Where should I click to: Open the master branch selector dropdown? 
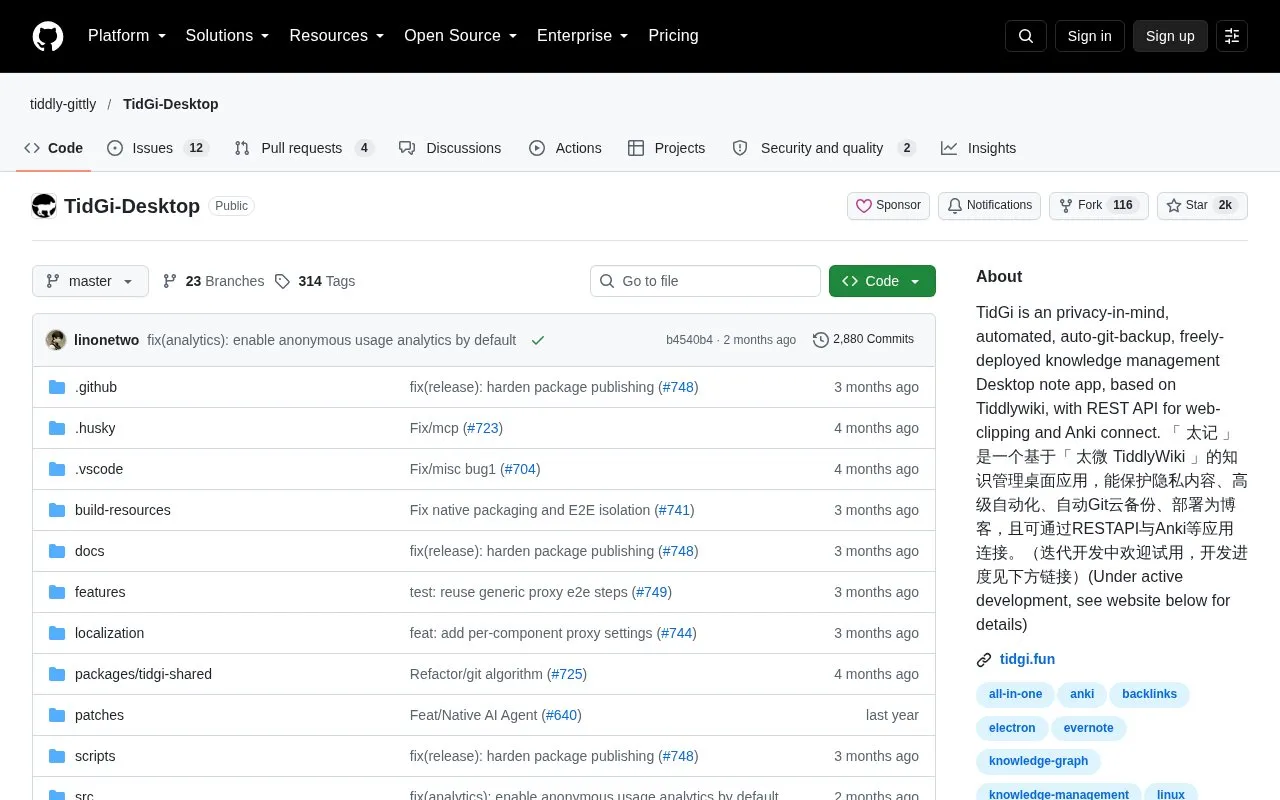(90, 281)
